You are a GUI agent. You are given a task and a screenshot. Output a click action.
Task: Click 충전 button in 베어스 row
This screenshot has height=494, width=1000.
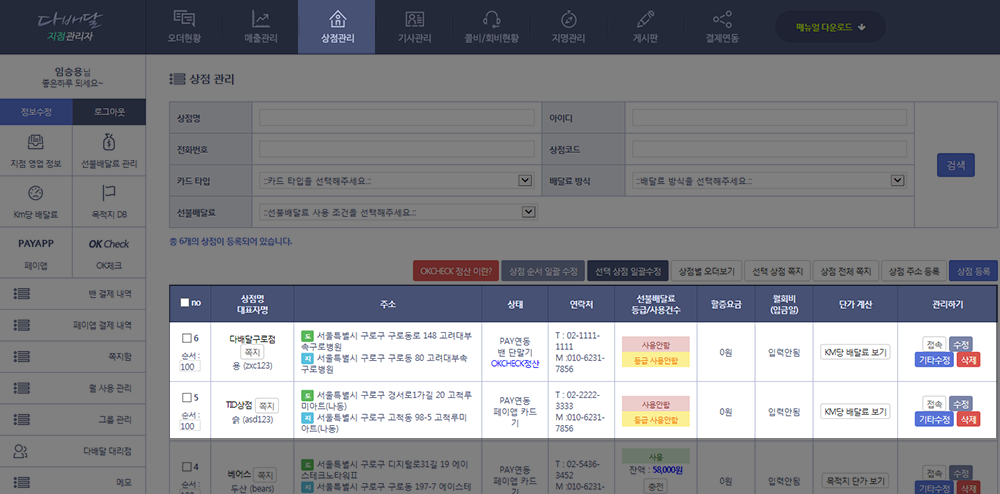pos(656,486)
